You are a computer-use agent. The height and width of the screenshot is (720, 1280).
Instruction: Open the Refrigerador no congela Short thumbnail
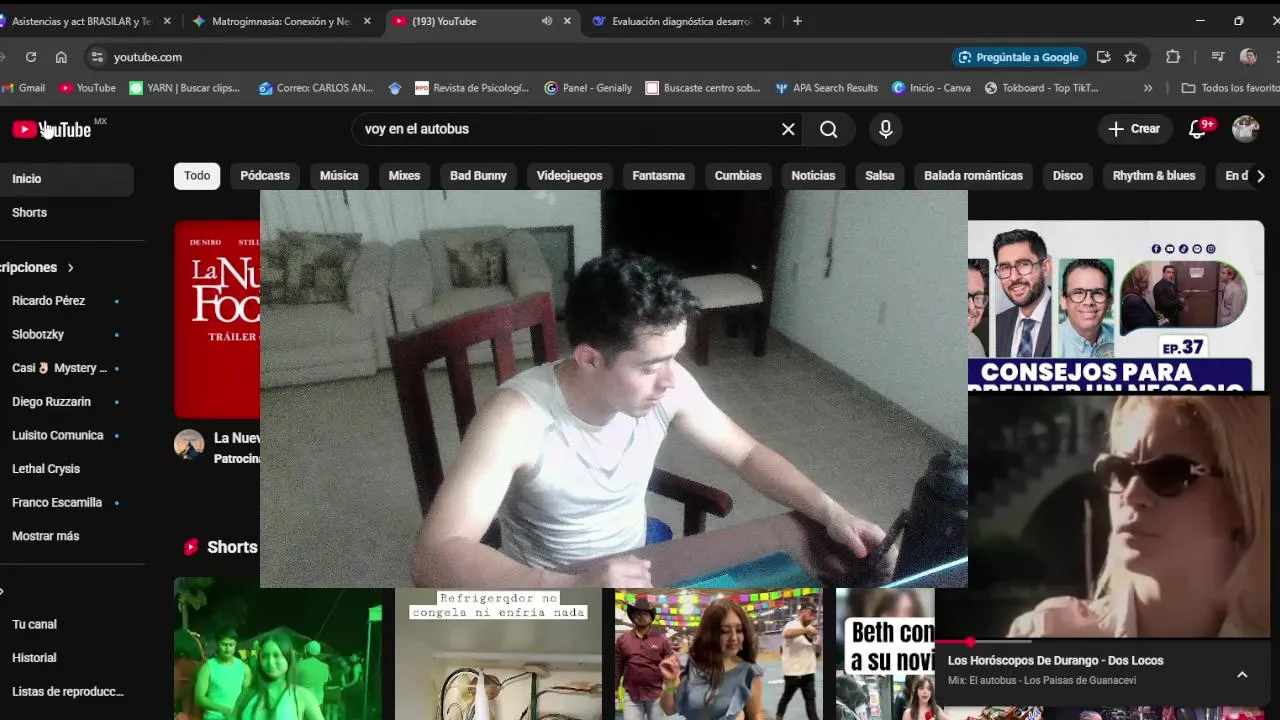pos(498,654)
